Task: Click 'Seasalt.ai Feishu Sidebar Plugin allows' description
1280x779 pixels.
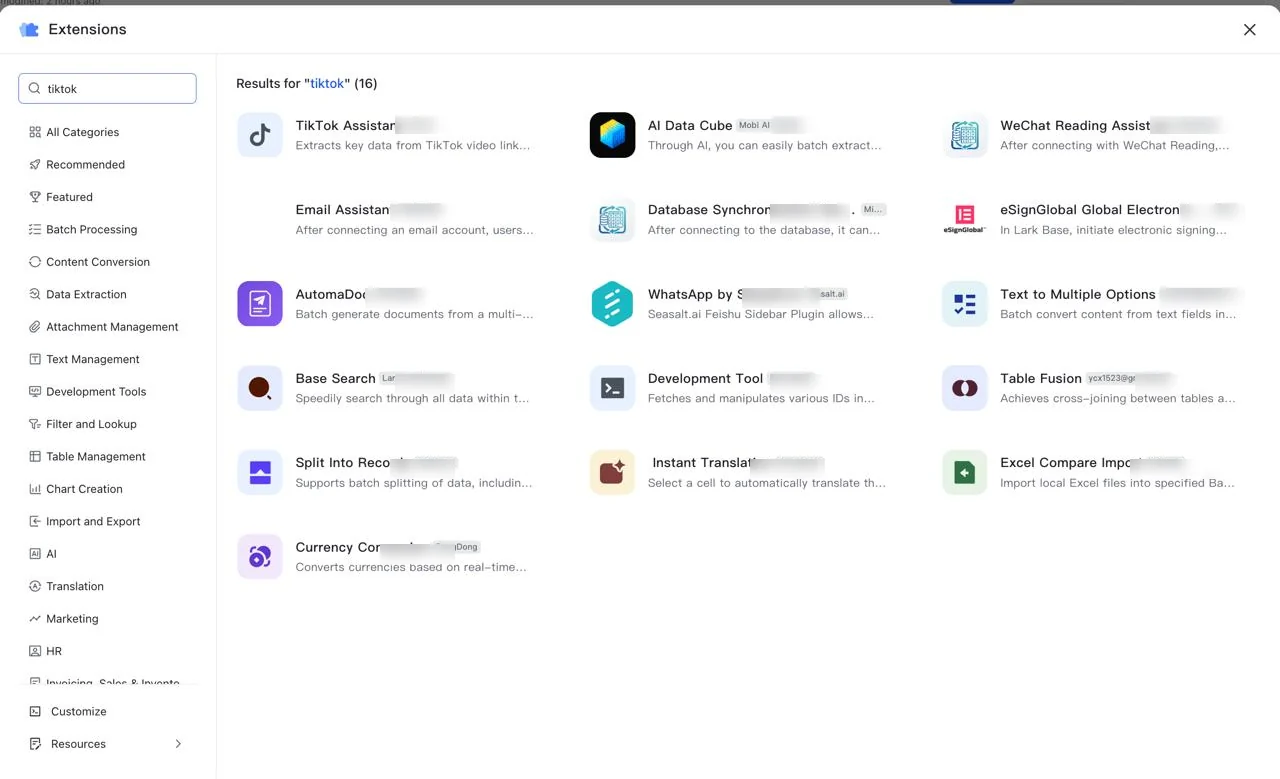Action: (762, 314)
